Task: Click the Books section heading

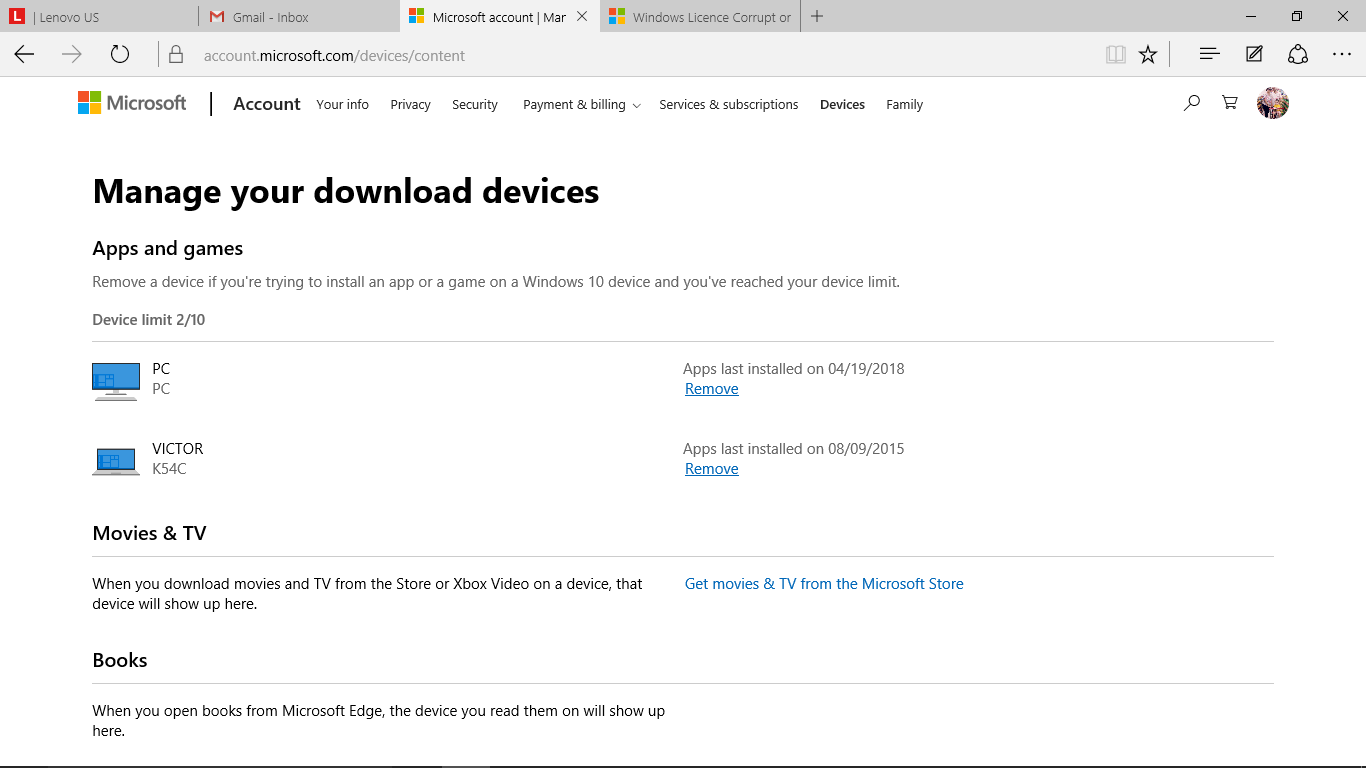Action: coord(120,660)
